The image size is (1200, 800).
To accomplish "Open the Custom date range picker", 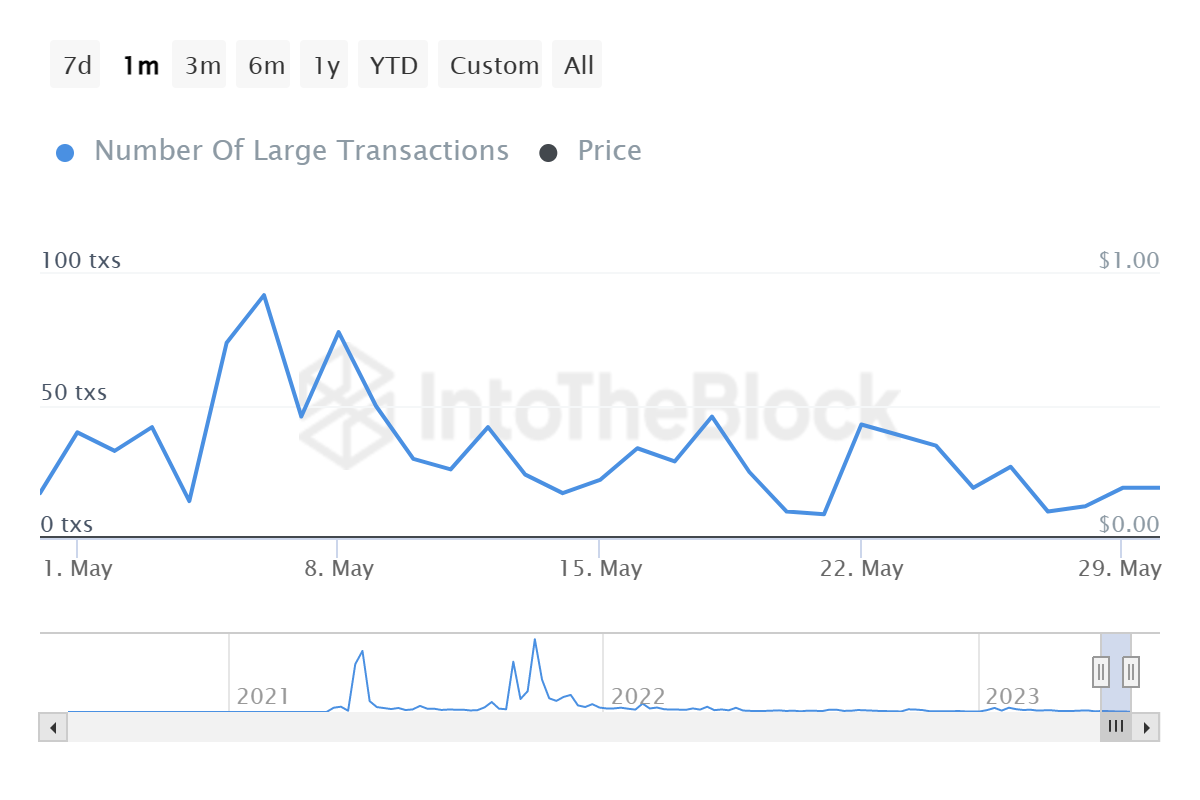I will (494, 65).
